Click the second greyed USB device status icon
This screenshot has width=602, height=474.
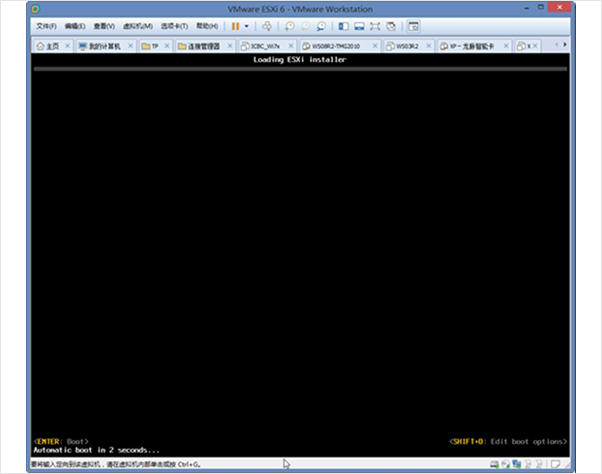pyautogui.click(x=539, y=464)
